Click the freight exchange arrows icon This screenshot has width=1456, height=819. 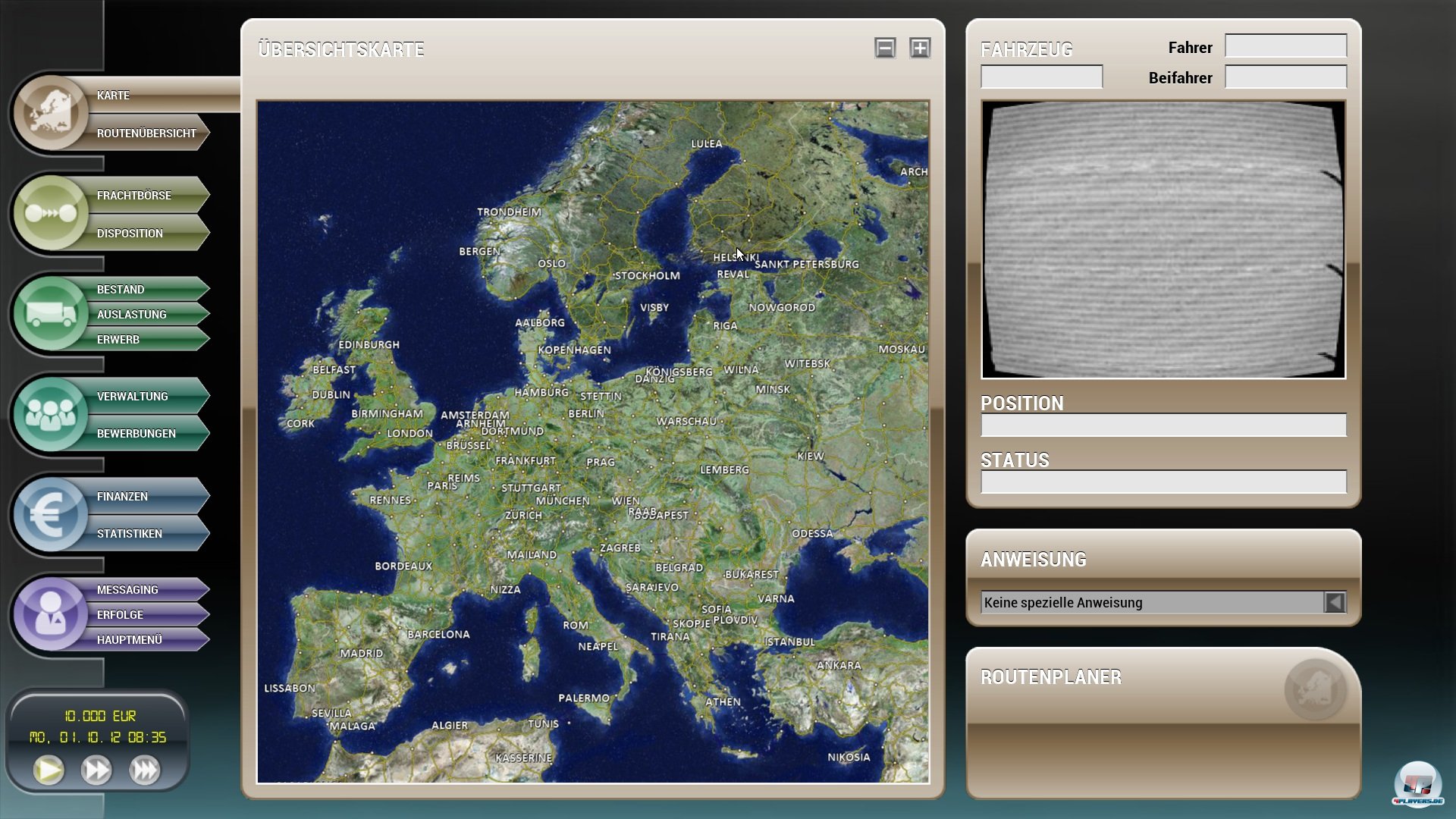click(50, 213)
